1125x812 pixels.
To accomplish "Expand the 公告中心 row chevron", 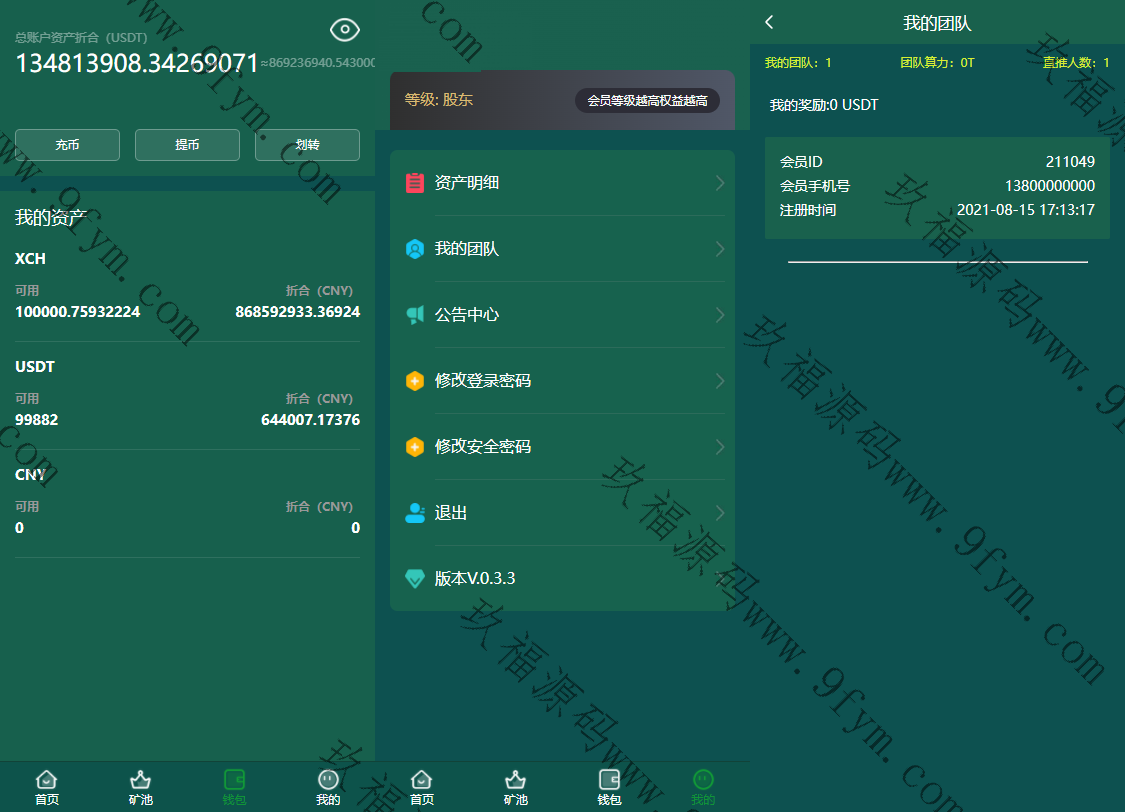I will 720,315.
